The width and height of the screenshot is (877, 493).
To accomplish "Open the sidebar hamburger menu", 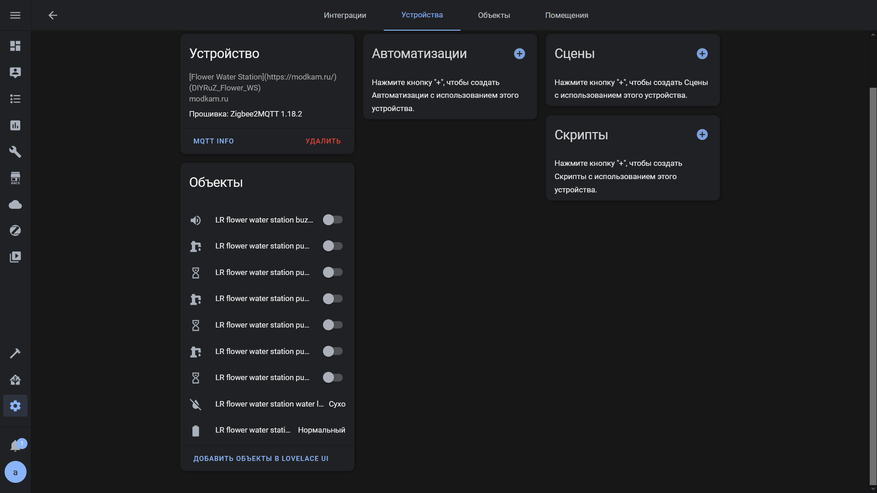I will click(15, 15).
